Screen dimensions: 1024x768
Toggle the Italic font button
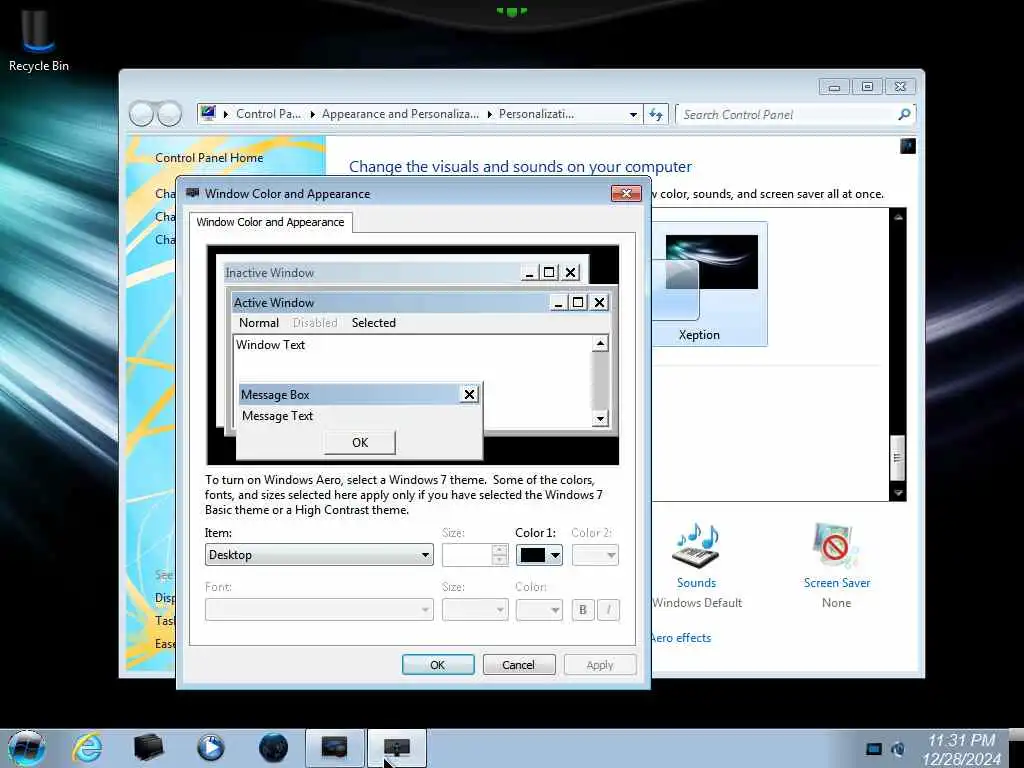point(609,609)
